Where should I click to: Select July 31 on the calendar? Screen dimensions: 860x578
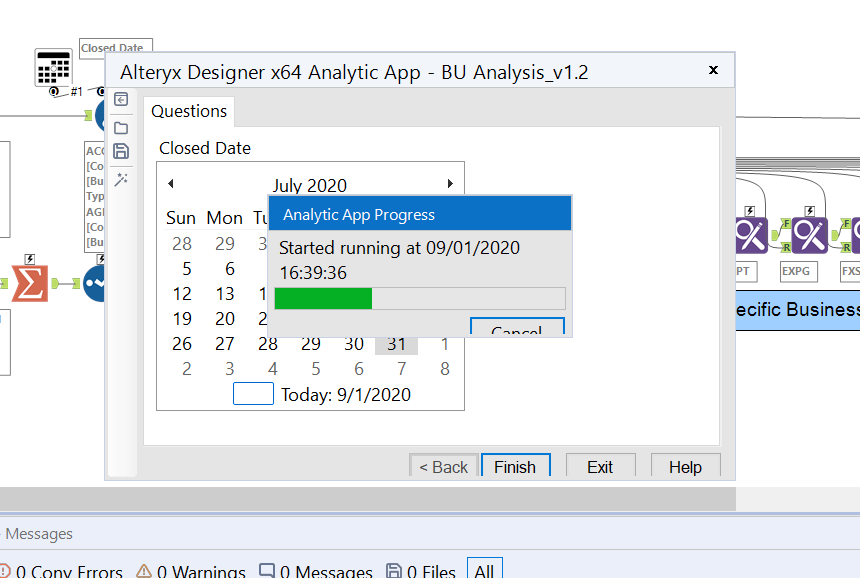click(x=397, y=343)
